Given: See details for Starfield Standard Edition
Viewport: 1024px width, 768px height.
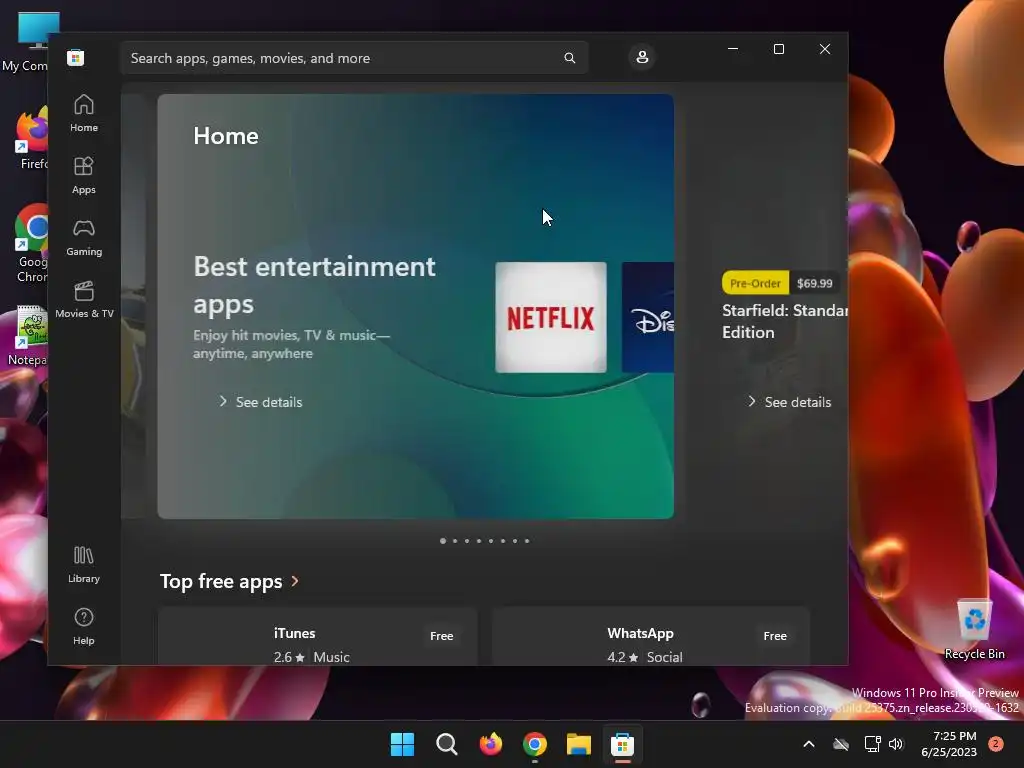Looking at the screenshot, I should pos(789,402).
